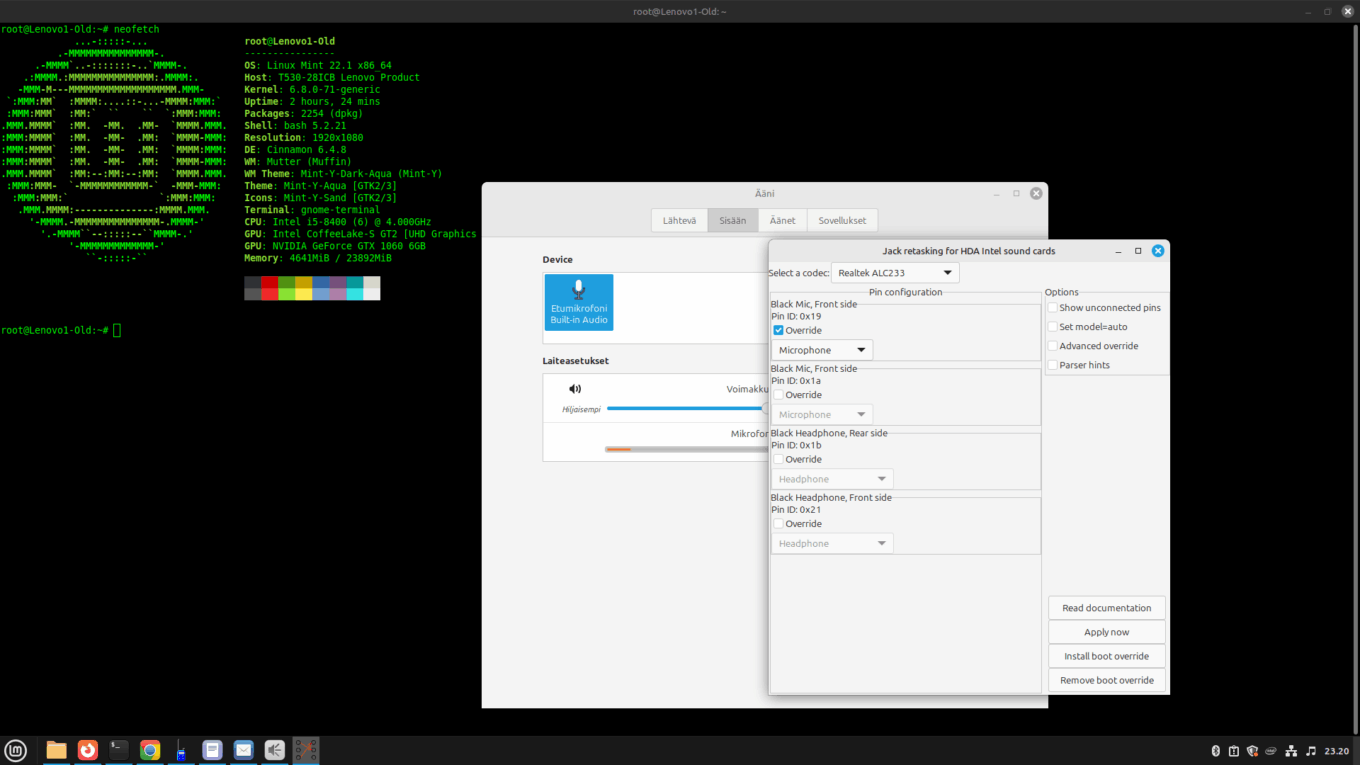Screen dimensions: 1360x765
Task: Enable Override for Pin ID 0x21
Action: coord(778,524)
